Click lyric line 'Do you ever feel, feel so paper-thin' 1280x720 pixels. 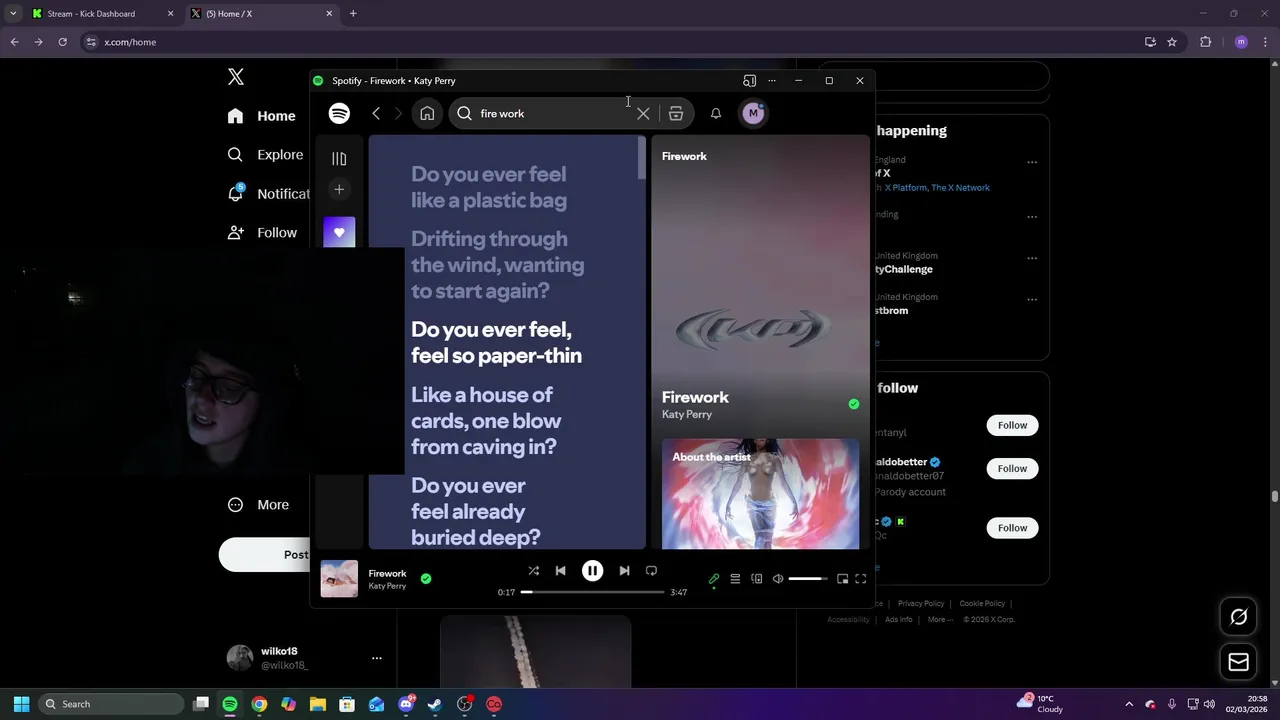pos(496,342)
